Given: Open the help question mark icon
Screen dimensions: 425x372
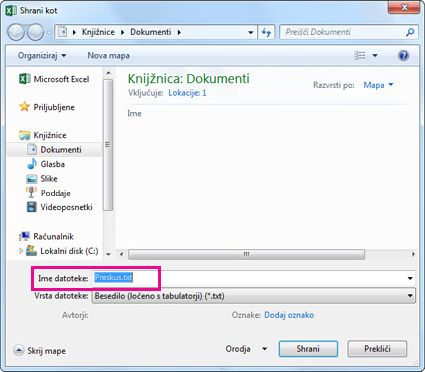Looking at the screenshot, I should pos(403,55).
